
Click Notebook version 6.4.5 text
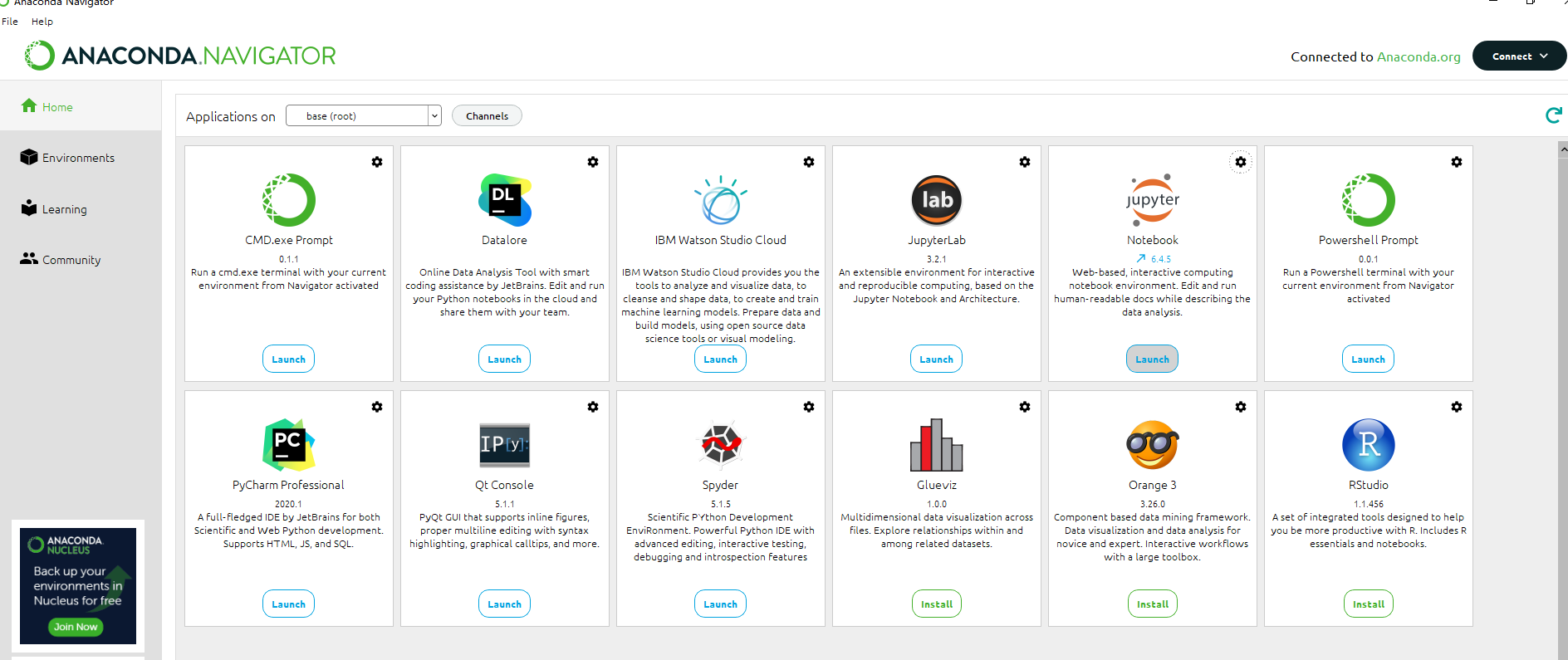pyautogui.click(x=1161, y=259)
